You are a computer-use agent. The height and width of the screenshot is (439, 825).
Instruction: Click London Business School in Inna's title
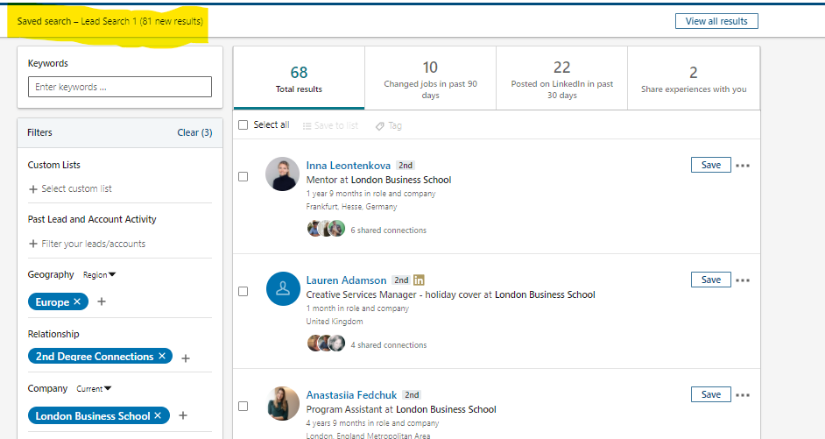pos(401,179)
